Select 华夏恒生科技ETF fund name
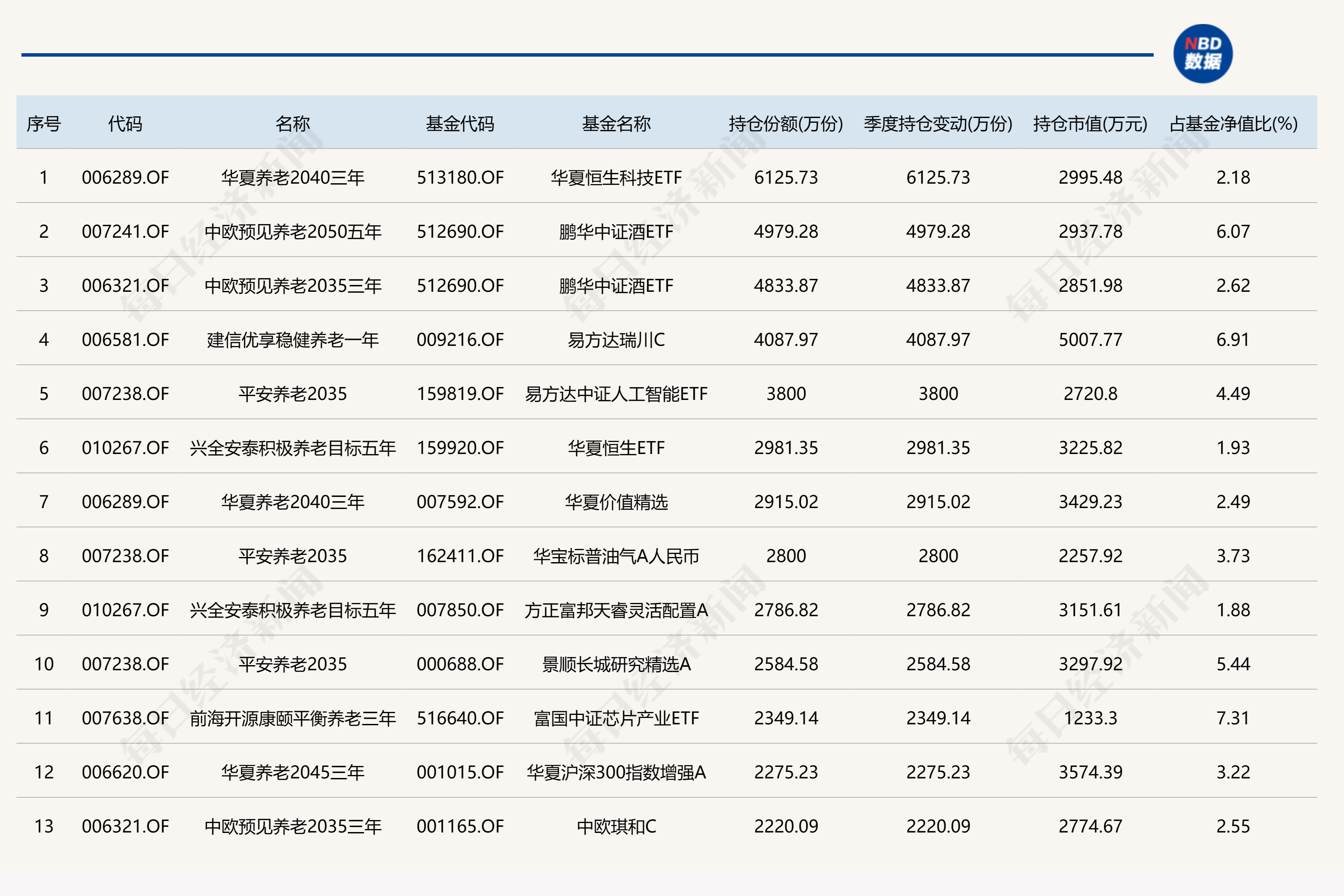The image size is (1344, 896). pos(617,178)
